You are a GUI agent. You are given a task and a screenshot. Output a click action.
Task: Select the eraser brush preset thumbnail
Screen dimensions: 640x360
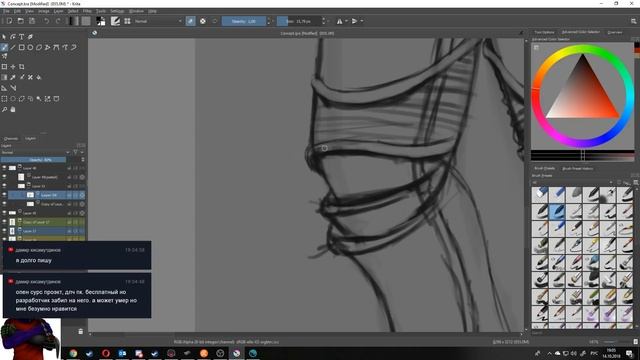coord(540,194)
